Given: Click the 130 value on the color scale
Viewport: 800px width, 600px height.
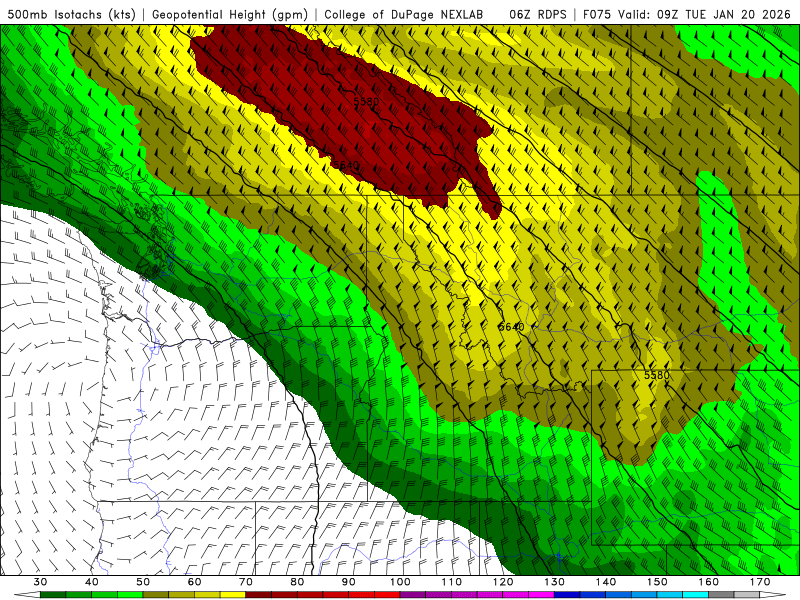Looking at the screenshot, I should [x=555, y=582].
